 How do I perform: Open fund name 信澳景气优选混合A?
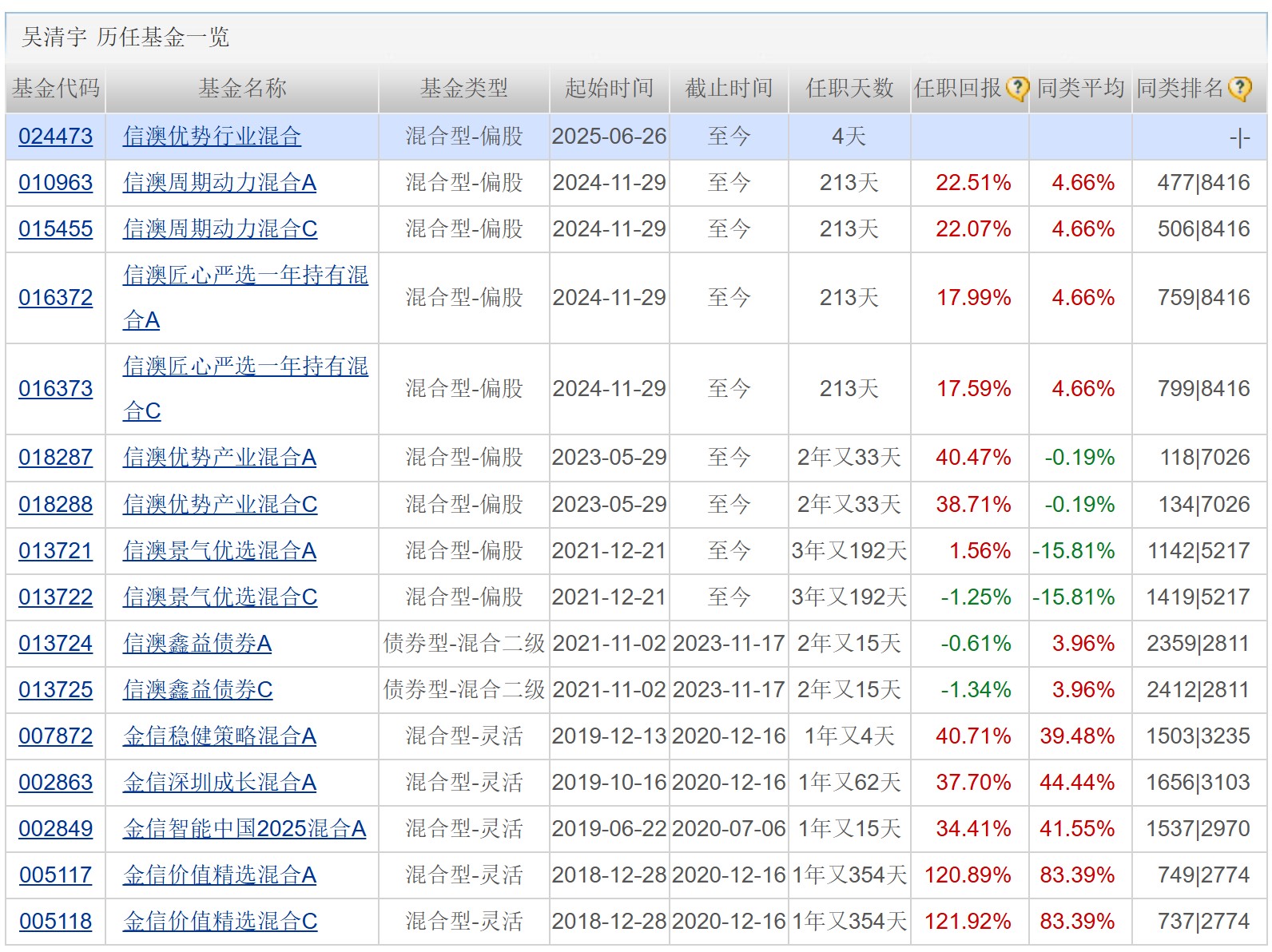pyautogui.click(x=220, y=551)
